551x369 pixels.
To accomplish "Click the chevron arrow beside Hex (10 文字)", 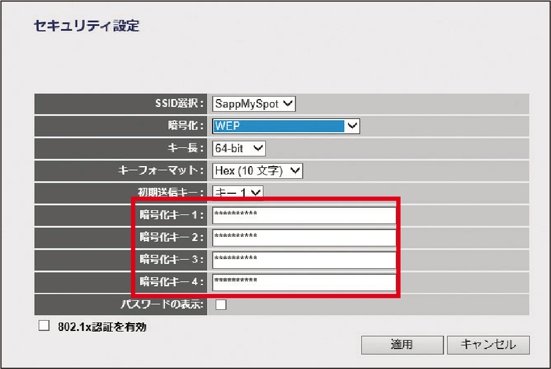I will click(x=295, y=171).
